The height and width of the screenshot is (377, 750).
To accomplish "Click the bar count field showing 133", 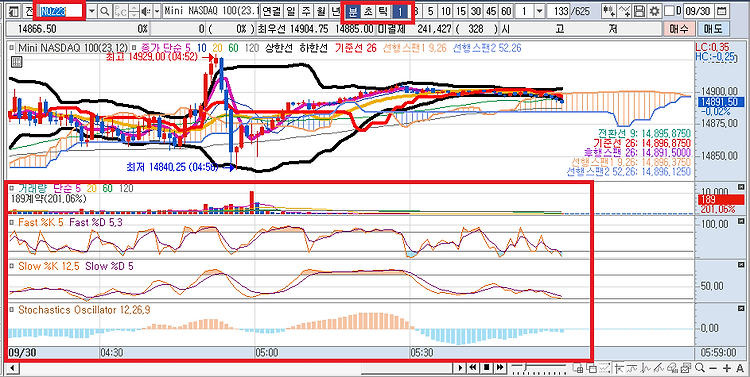I will [x=560, y=10].
